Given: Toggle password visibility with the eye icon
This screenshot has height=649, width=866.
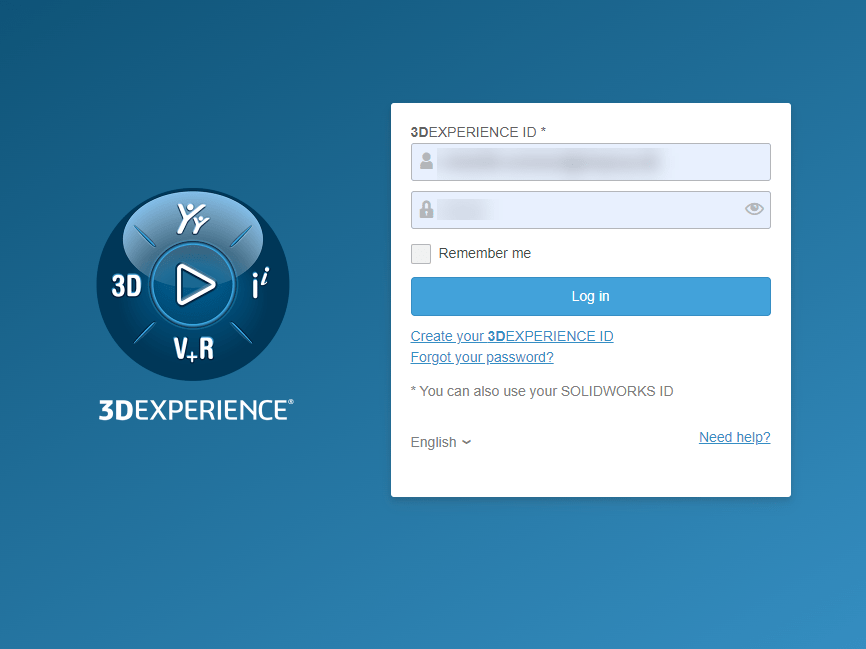Looking at the screenshot, I should [x=754, y=209].
